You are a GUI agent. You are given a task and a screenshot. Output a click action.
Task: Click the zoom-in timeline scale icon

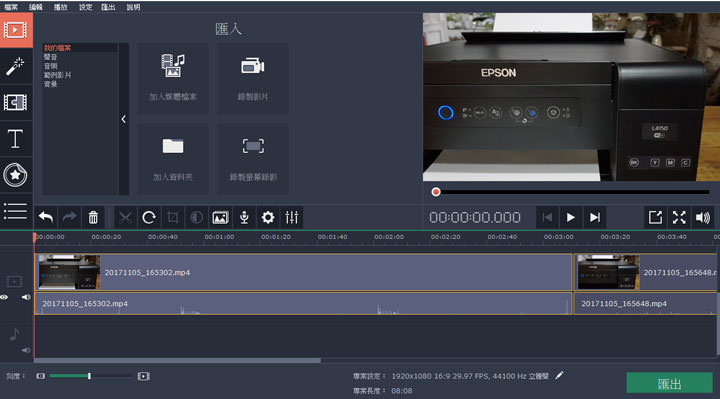144,376
